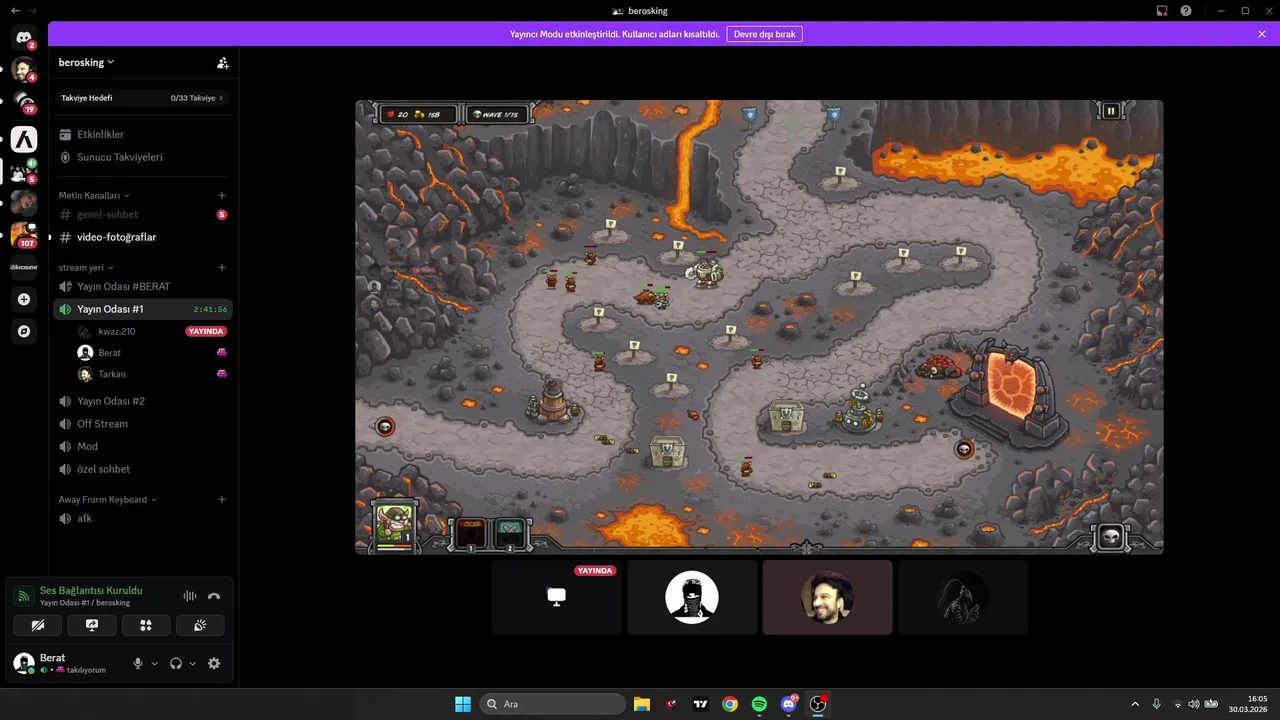The width and height of the screenshot is (1280, 720).
Task: Open taskbar clock showing 16:05
Action: pyautogui.click(x=1248, y=704)
